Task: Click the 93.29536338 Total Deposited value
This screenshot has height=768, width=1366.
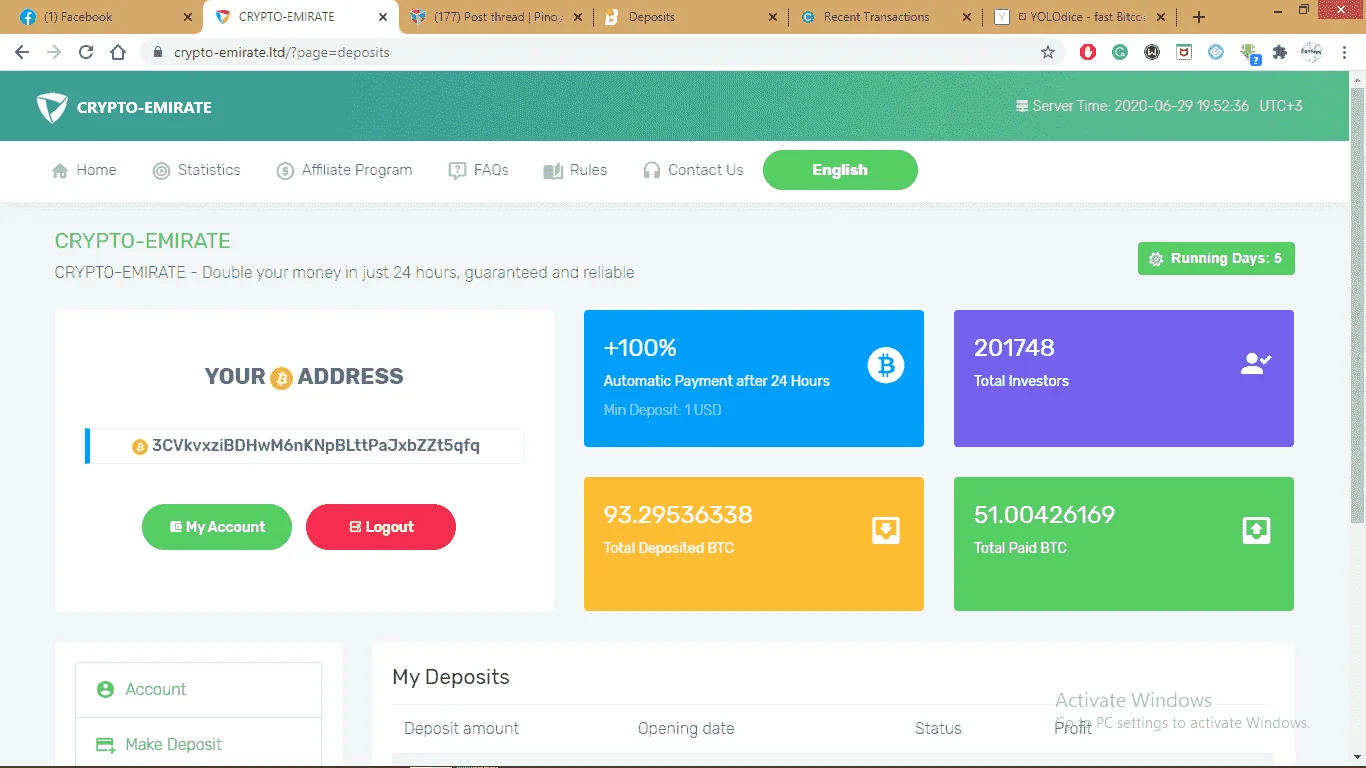Action: coord(678,515)
